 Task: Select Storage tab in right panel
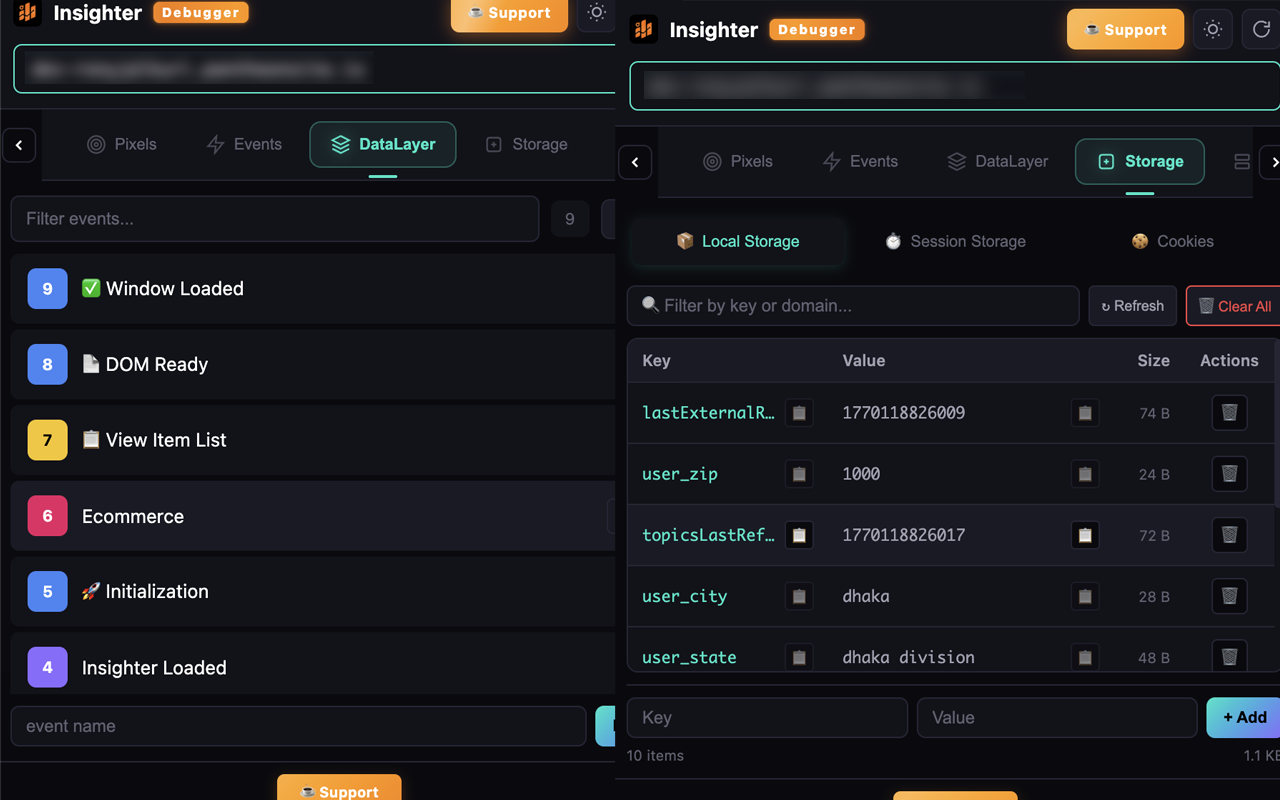click(1140, 161)
